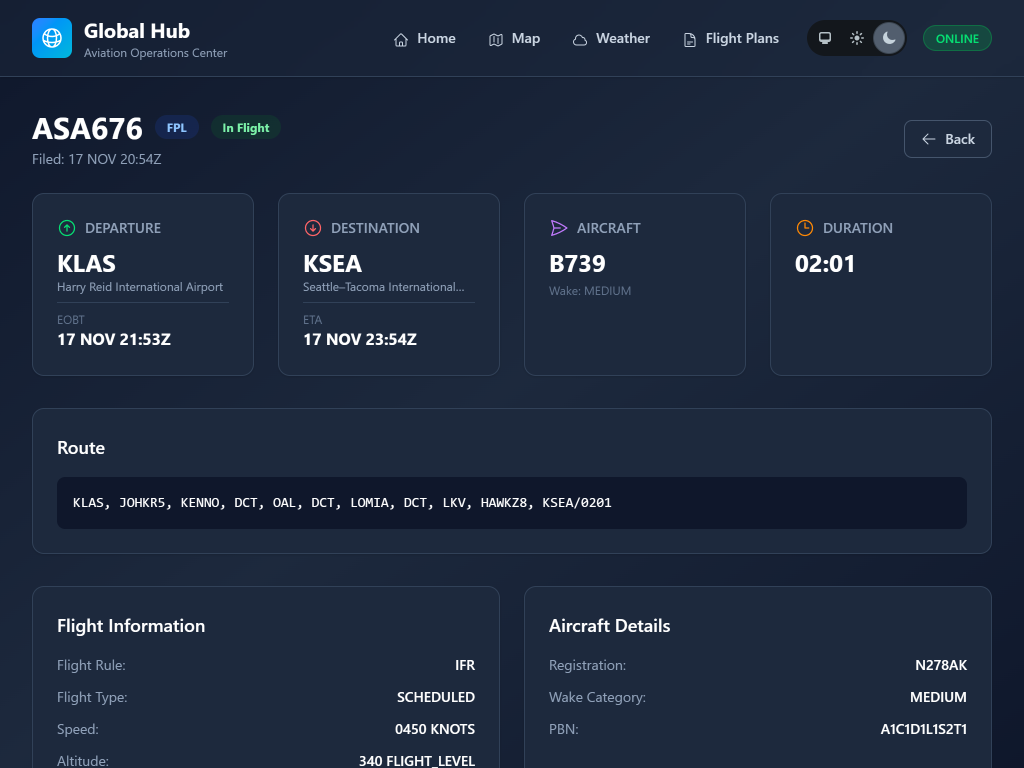Click the green departure arrow icon

click(x=67, y=228)
